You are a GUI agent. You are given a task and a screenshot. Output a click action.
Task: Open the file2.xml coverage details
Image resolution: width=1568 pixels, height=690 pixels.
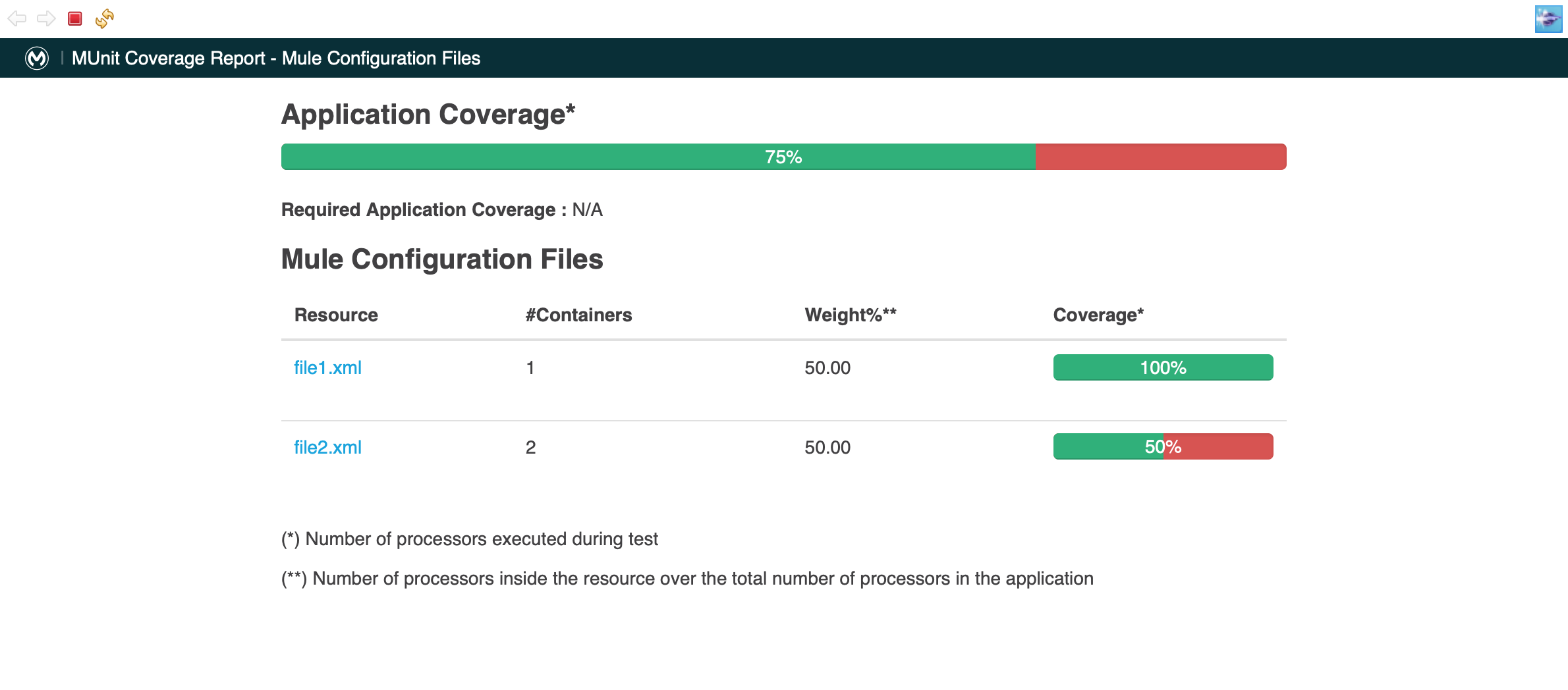[x=327, y=447]
